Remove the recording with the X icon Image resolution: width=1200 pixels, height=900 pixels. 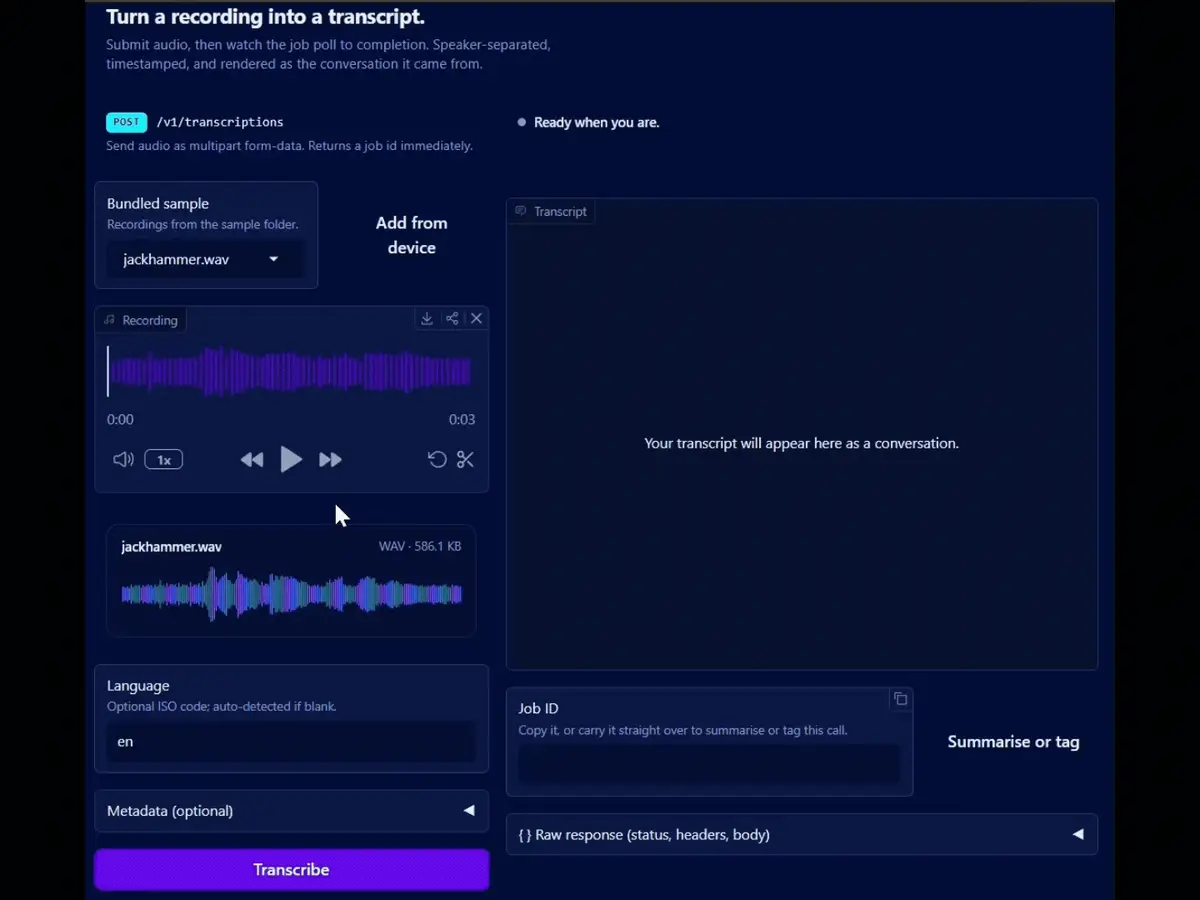click(x=476, y=318)
